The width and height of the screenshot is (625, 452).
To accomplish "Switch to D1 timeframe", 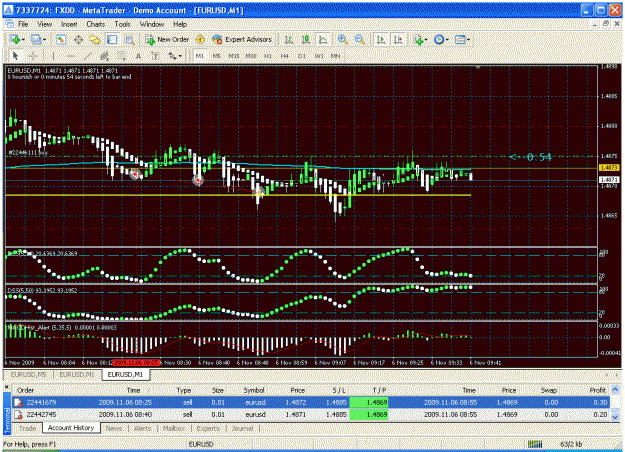I will click(x=302, y=56).
